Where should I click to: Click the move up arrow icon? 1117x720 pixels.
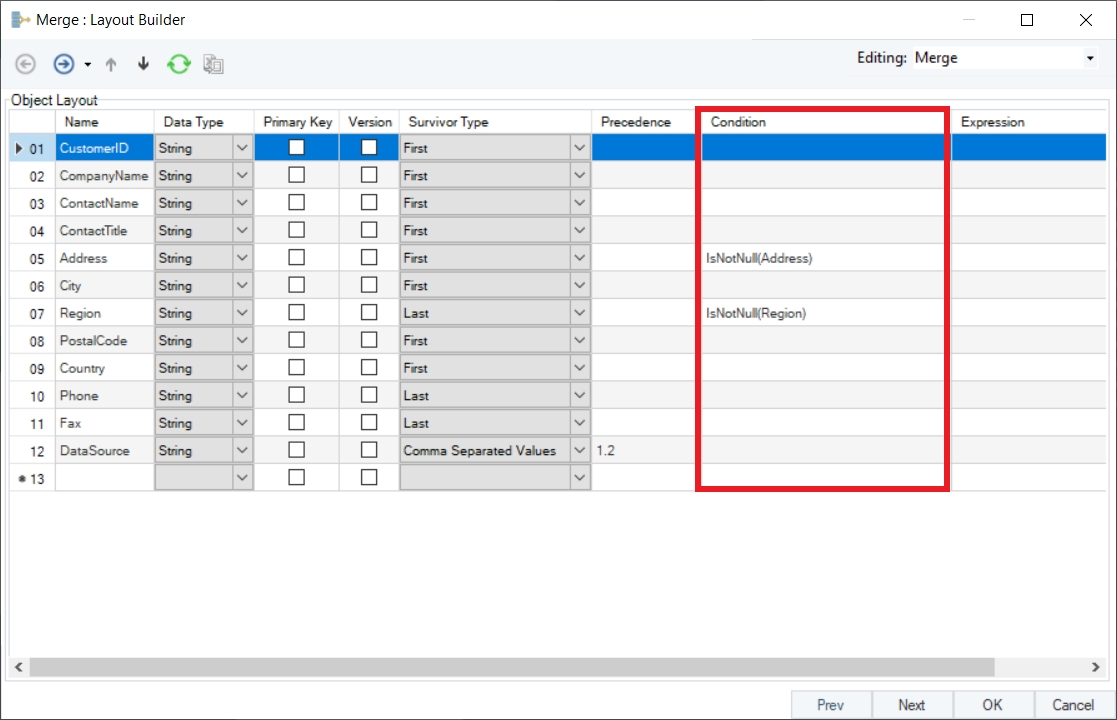tap(111, 64)
